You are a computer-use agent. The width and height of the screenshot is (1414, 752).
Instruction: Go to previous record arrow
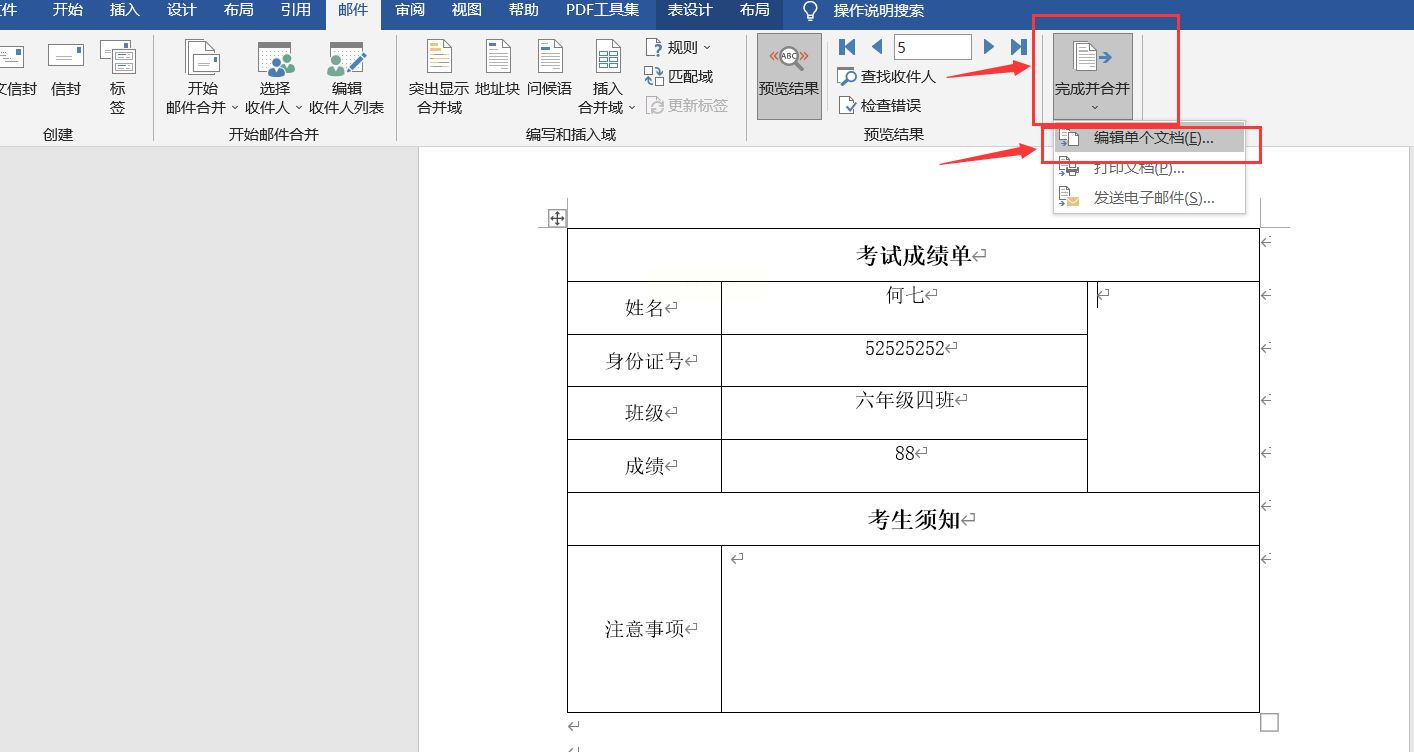coord(877,46)
